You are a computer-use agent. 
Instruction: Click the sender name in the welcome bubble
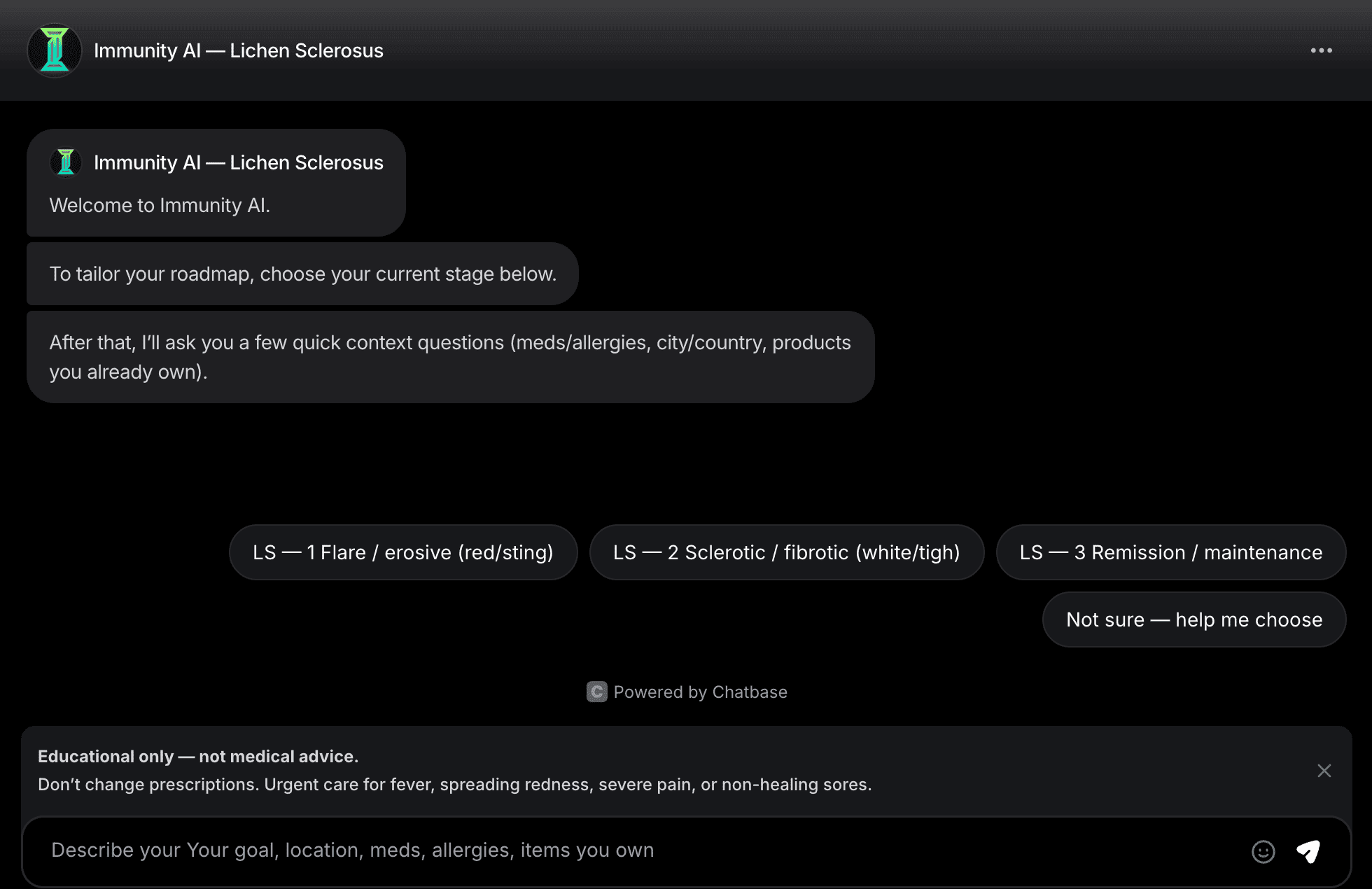(x=238, y=162)
